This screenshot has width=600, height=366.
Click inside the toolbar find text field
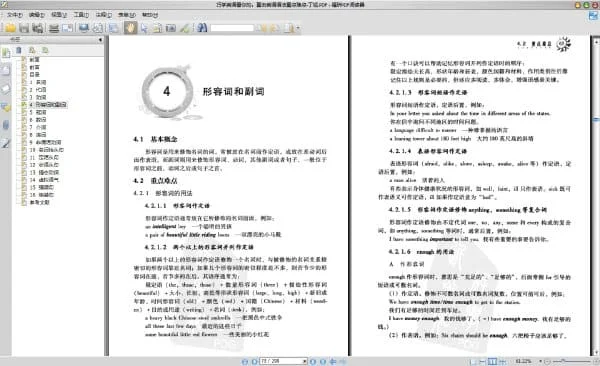pos(232,28)
